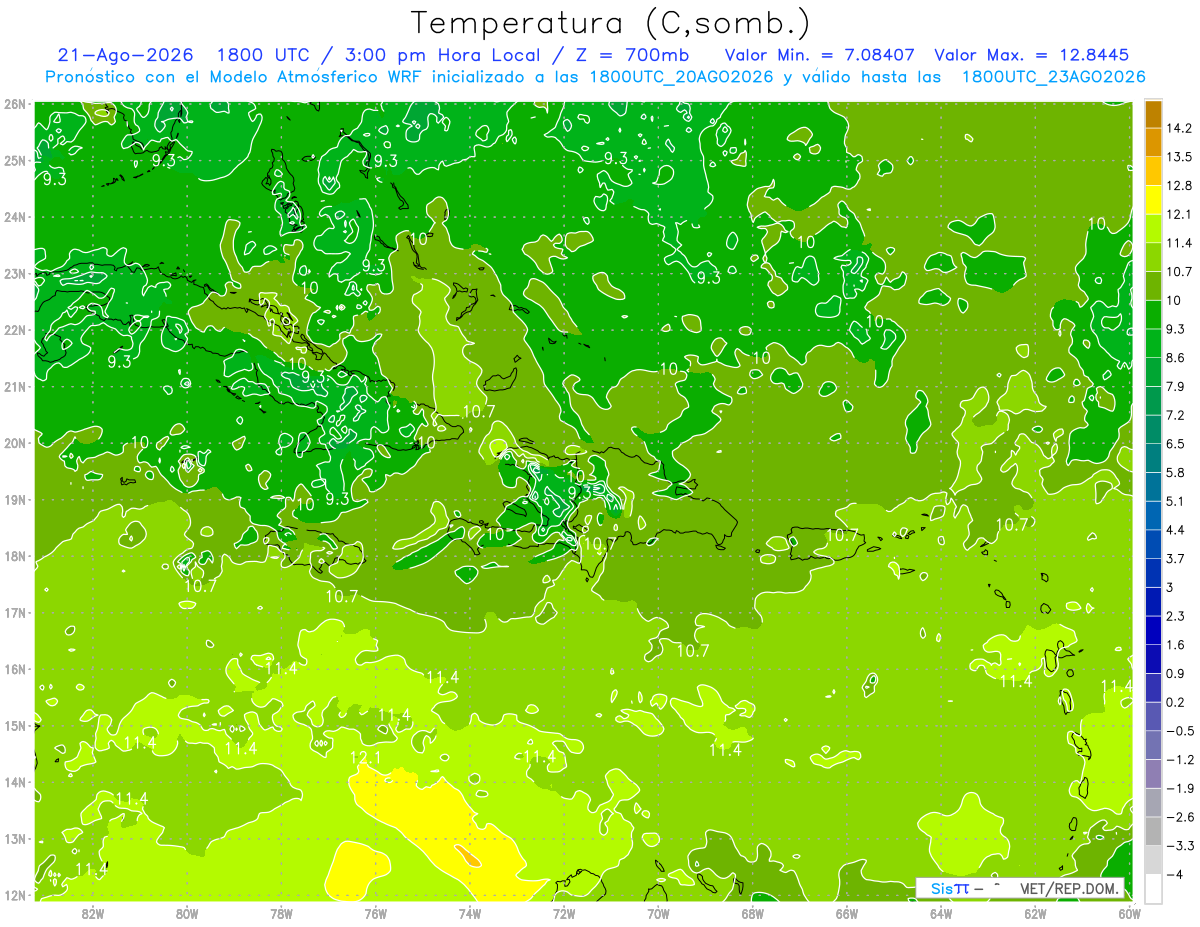Click the legend value '1.6'

[x=1176, y=645]
